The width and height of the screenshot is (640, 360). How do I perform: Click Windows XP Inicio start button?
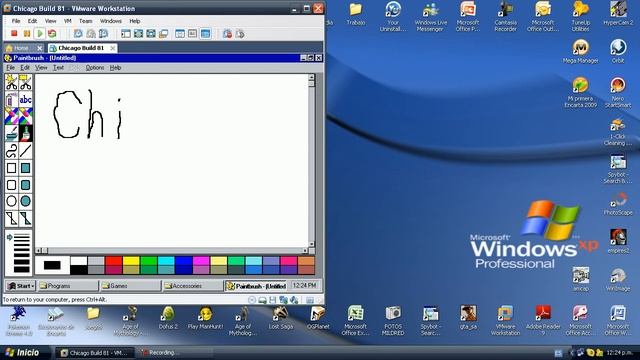[x=24, y=352]
